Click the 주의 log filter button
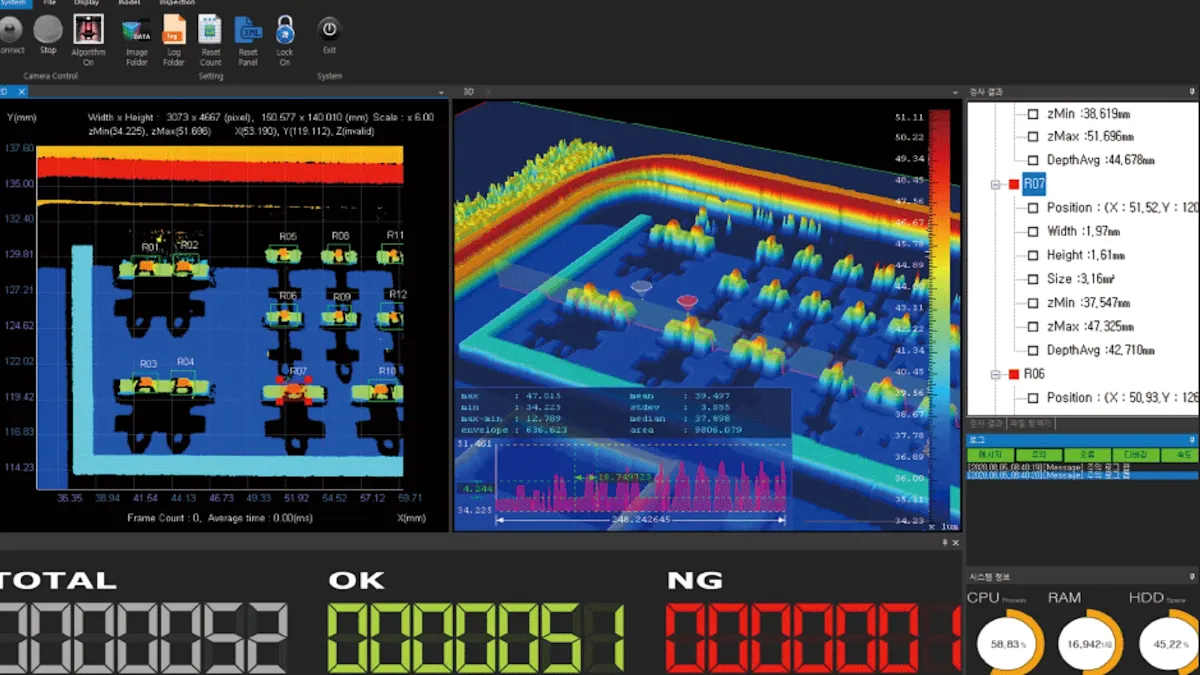This screenshot has height=675, width=1200. 1038,455
